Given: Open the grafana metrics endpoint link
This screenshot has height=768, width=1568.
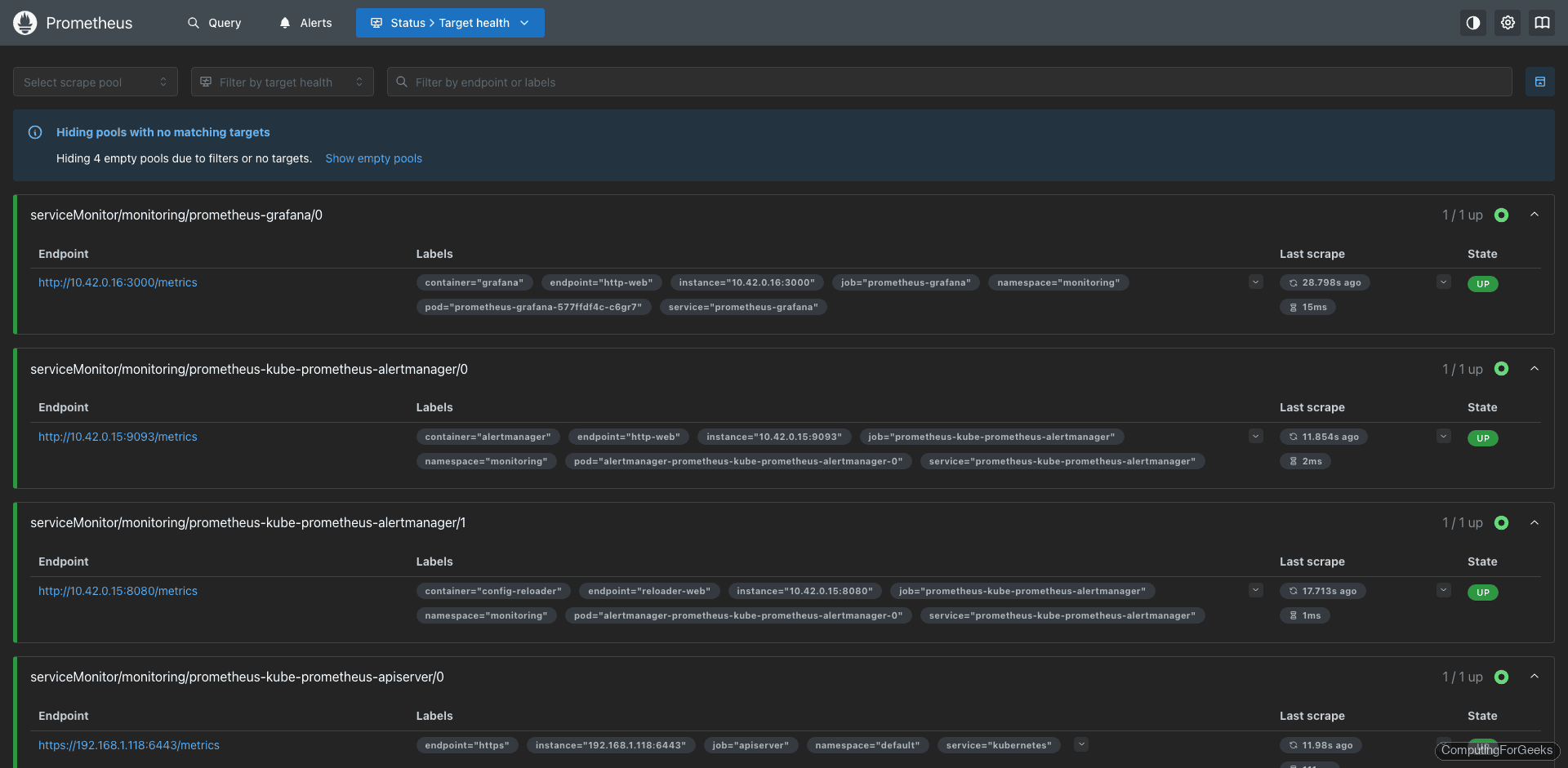Looking at the screenshot, I should click(x=118, y=282).
